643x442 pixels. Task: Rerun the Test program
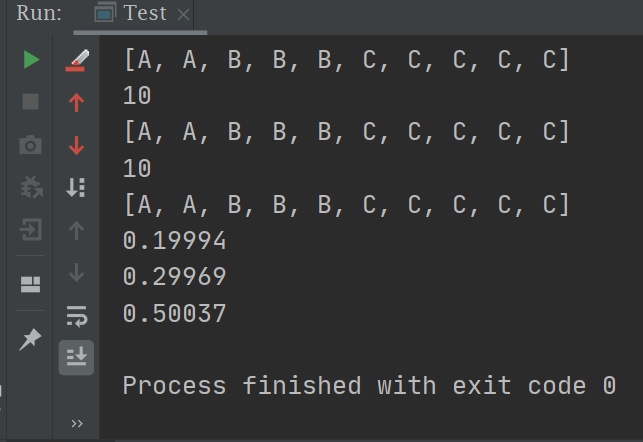point(31,60)
